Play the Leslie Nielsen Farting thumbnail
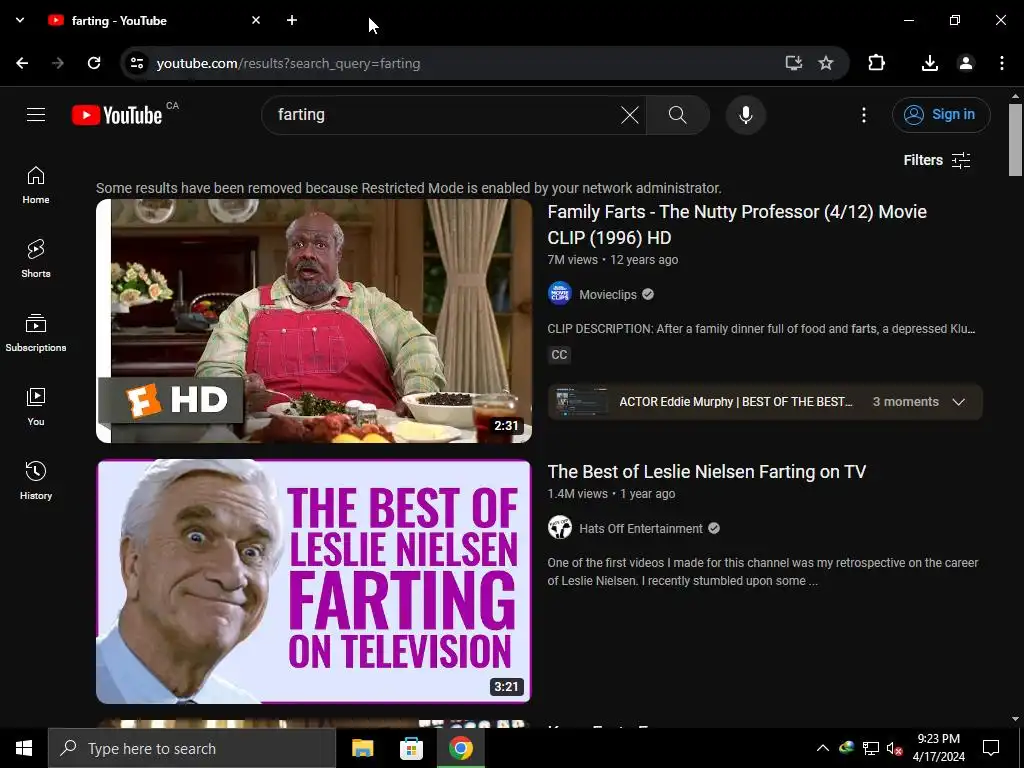Image resolution: width=1024 pixels, height=768 pixels. (314, 581)
